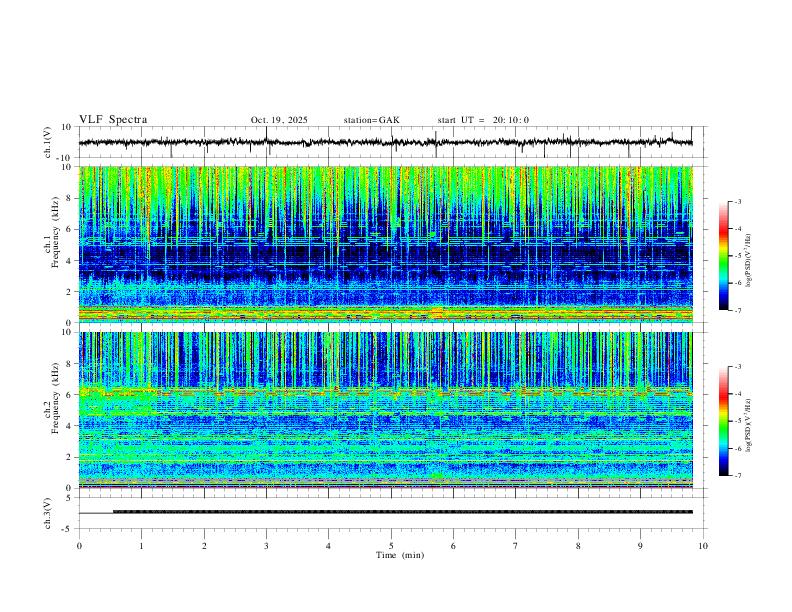Click the "6" kHz tick on the ch.1 spectrogram

tap(69, 229)
